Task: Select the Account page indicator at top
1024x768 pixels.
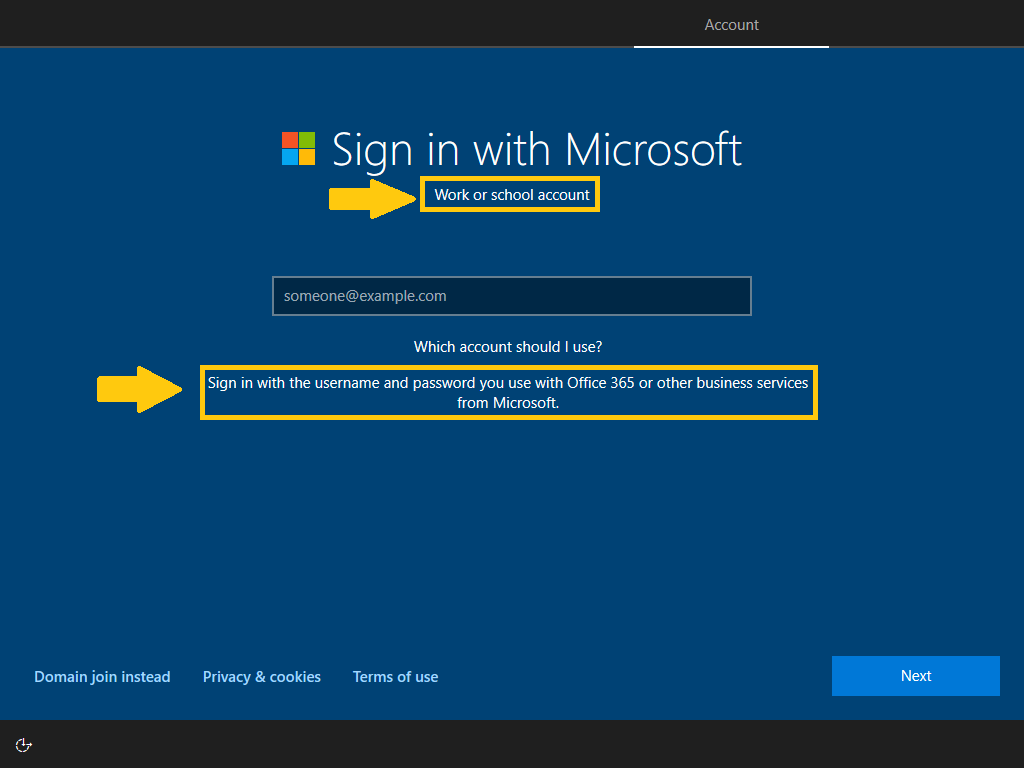Action: pos(731,24)
